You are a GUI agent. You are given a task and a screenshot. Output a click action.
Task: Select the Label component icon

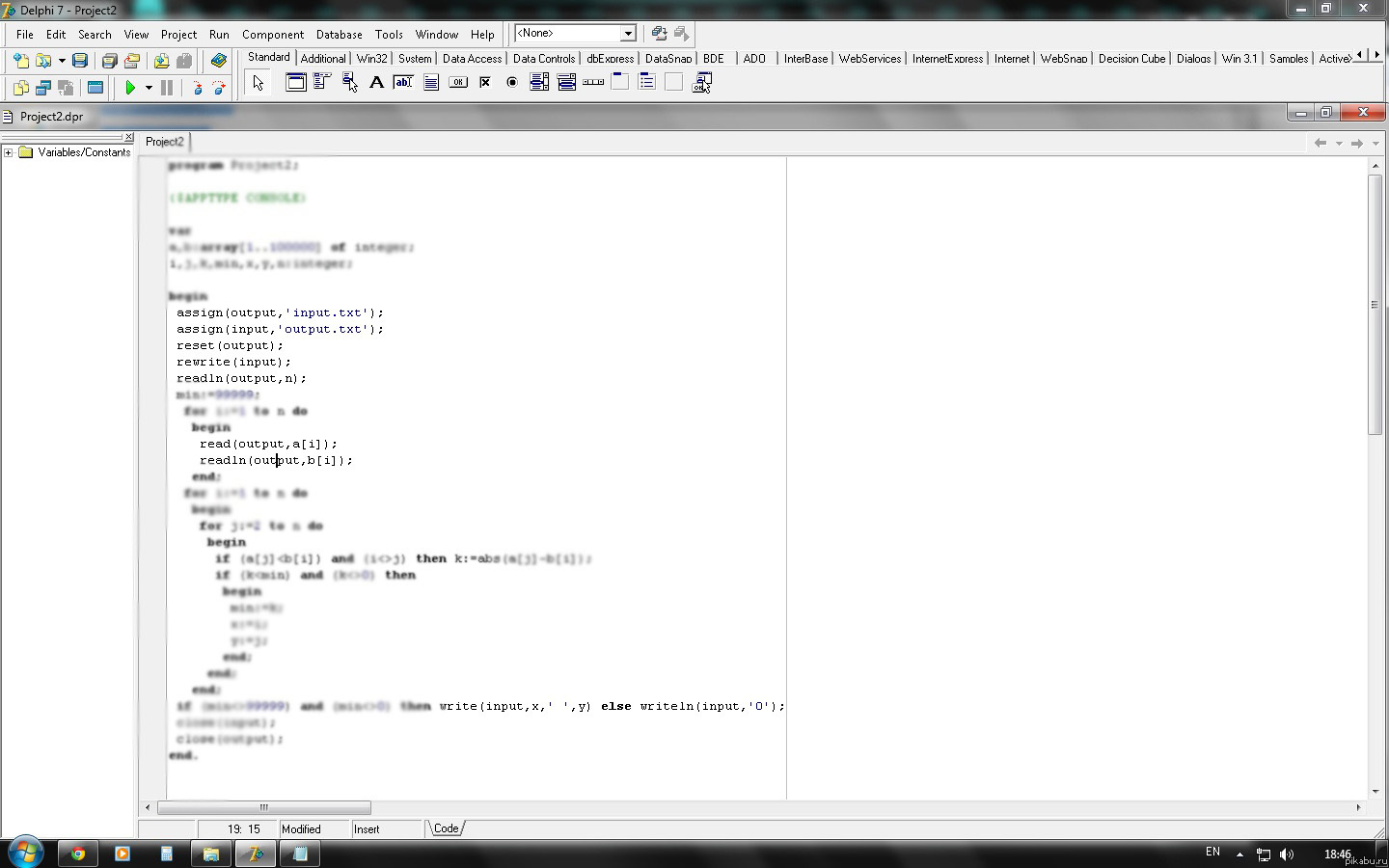pos(376,83)
